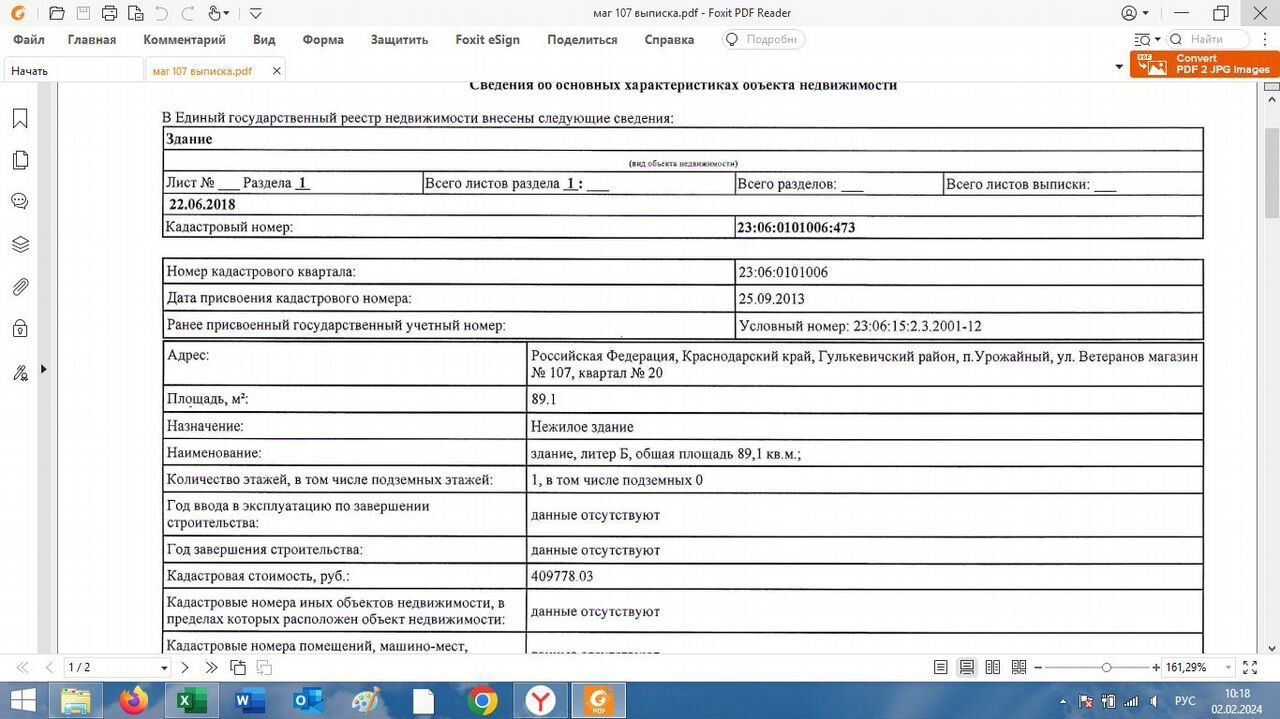The width and height of the screenshot is (1280, 719).
Task: Open Windows Start menu
Action: pos(22,701)
